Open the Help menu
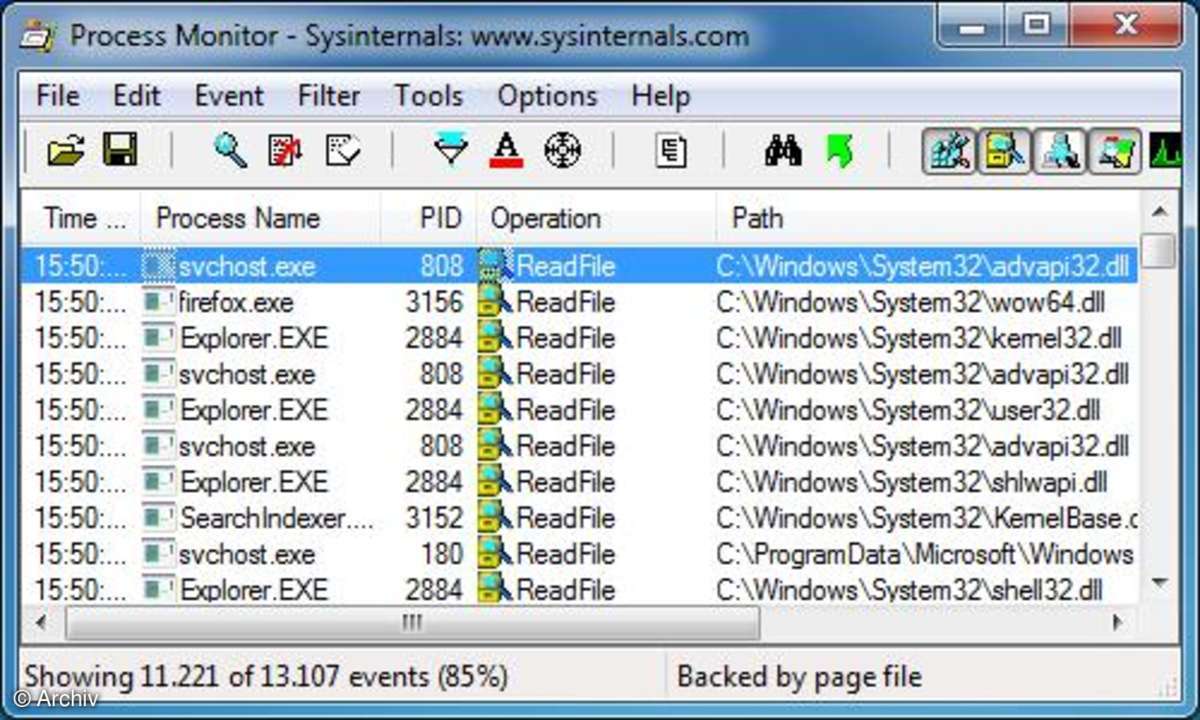The width and height of the screenshot is (1200, 720). click(x=661, y=96)
